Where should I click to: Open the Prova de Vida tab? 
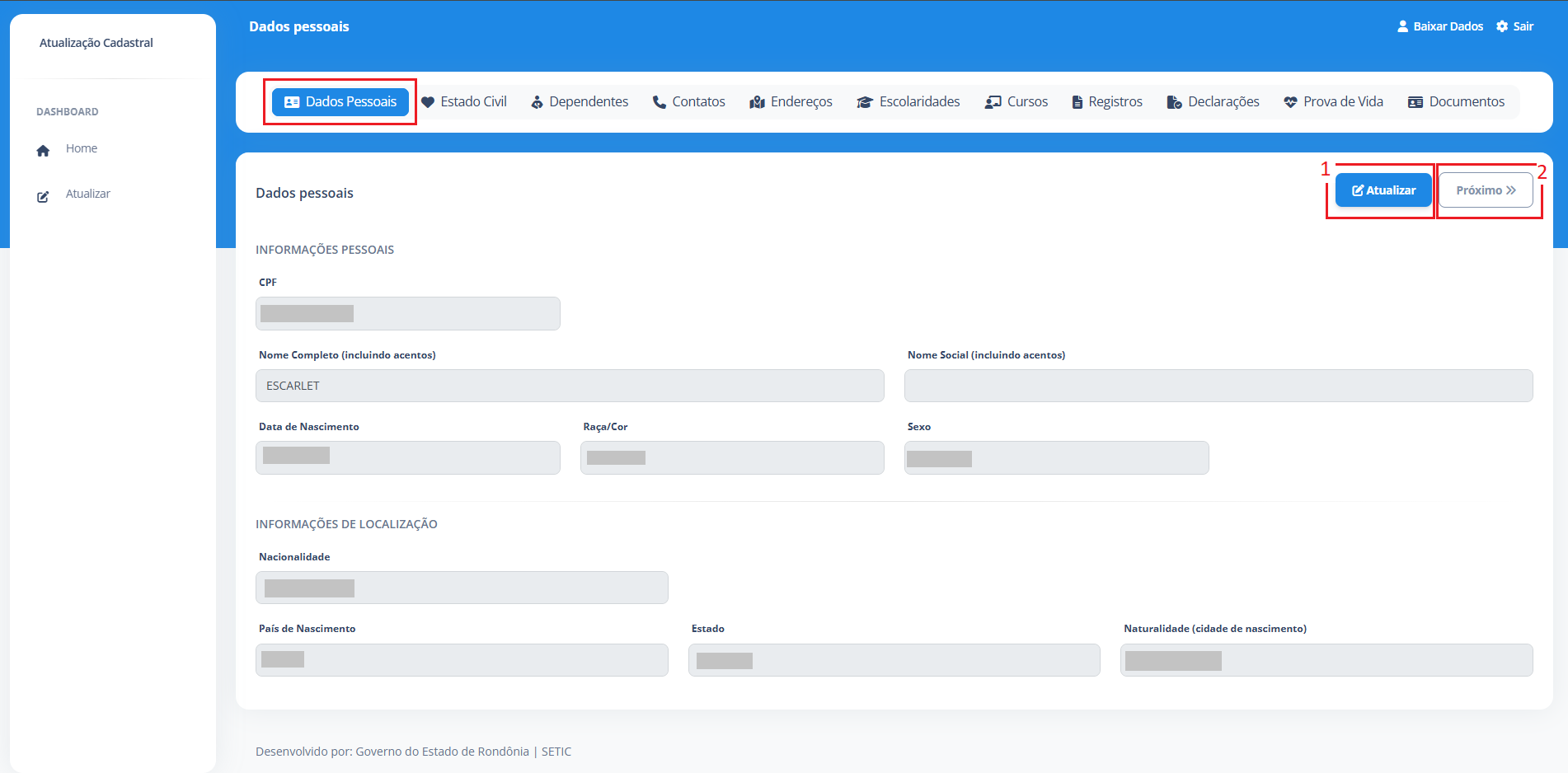tap(1334, 102)
